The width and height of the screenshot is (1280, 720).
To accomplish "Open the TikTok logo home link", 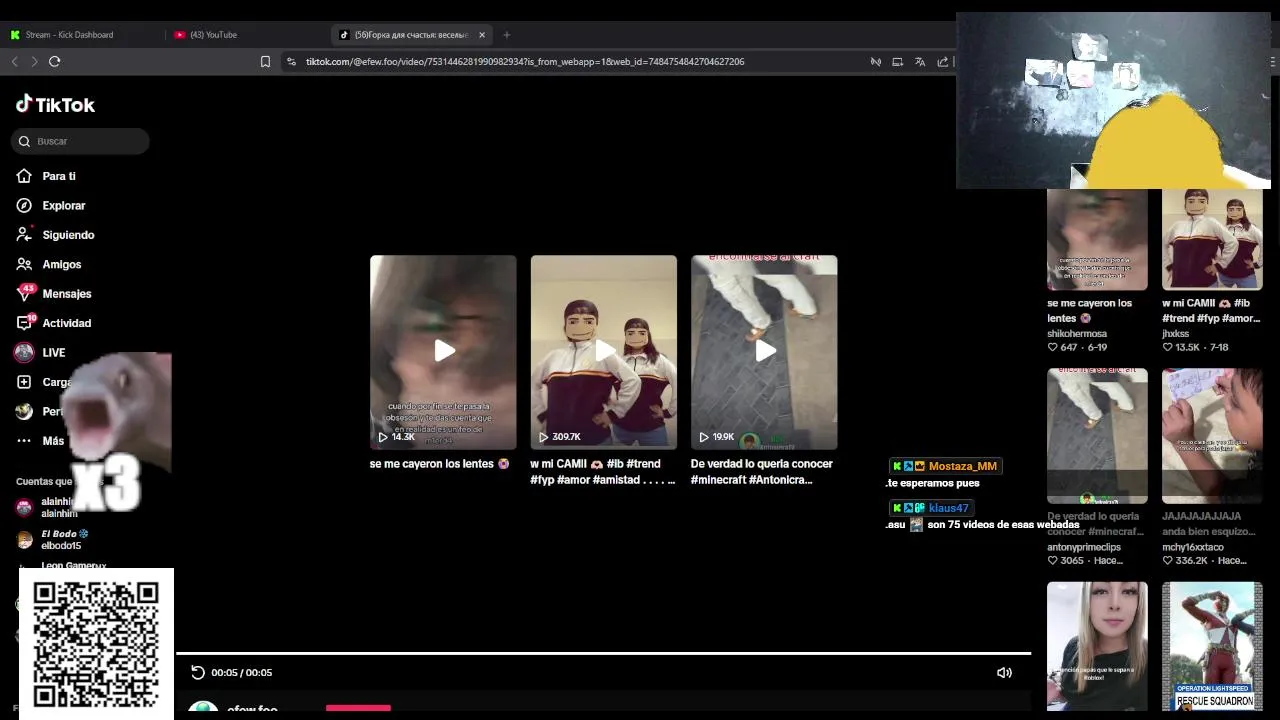I will [55, 104].
